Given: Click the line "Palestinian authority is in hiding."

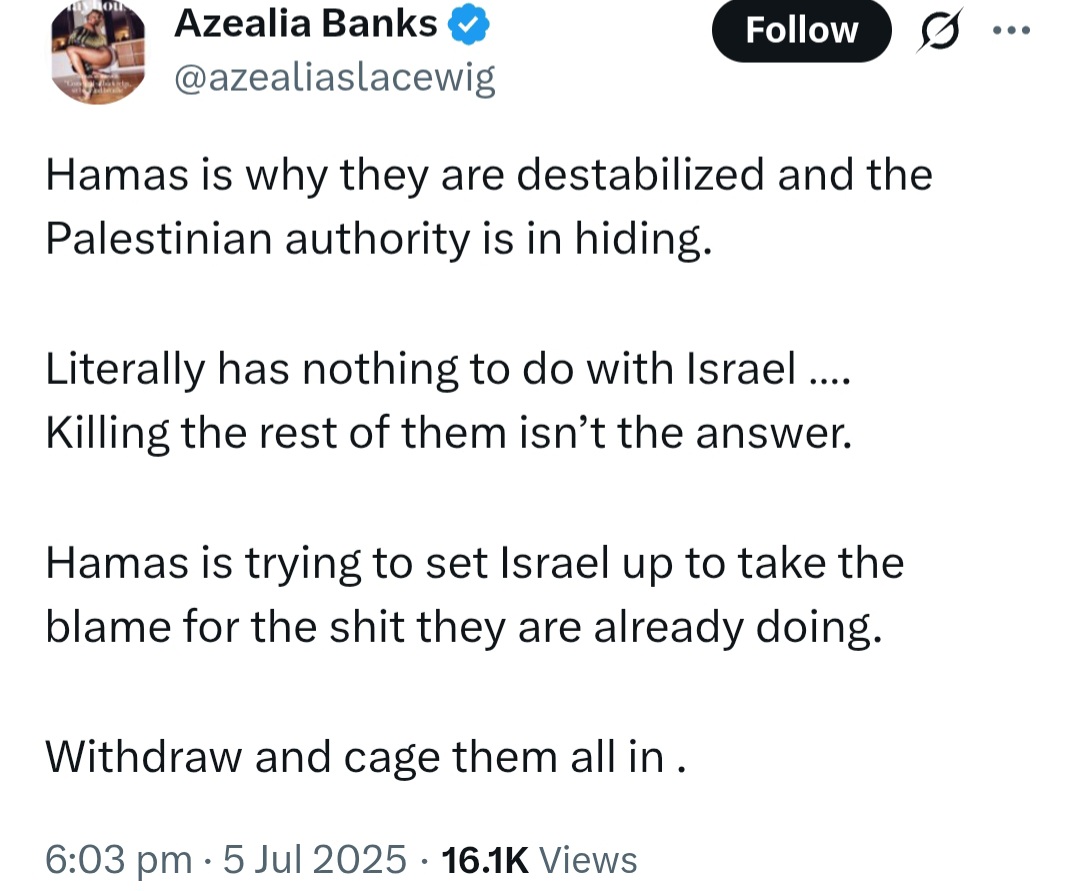Looking at the screenshot, I should click(x=378, y=240).
